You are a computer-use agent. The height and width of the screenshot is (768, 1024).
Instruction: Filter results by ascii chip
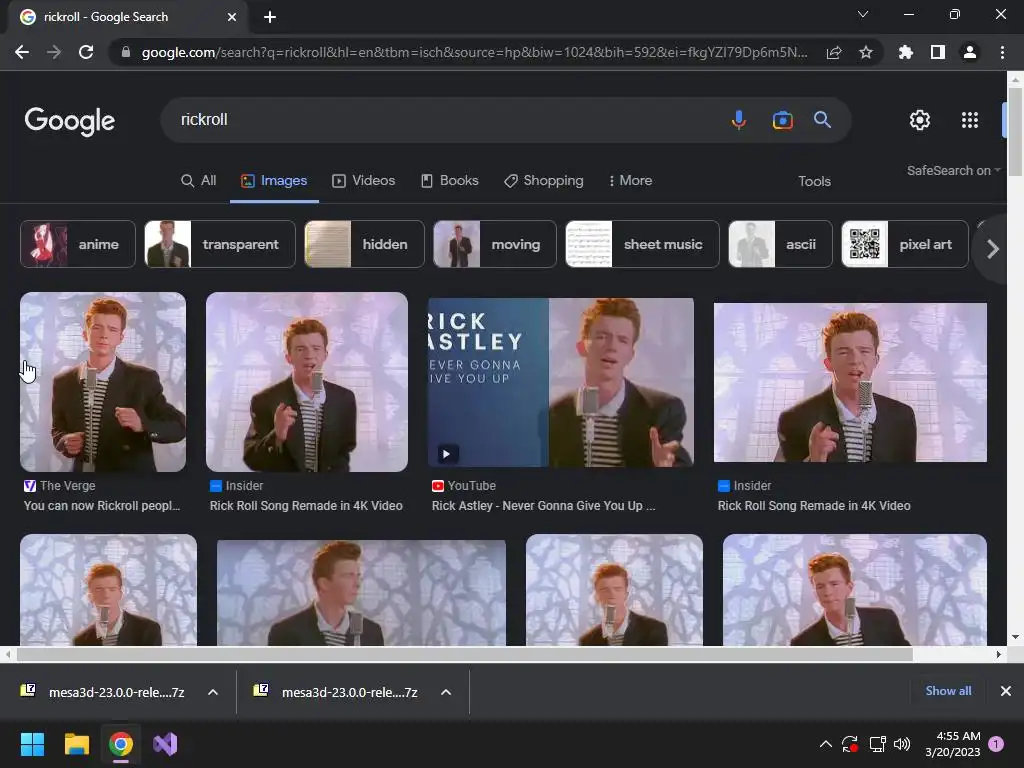(780, 244)
